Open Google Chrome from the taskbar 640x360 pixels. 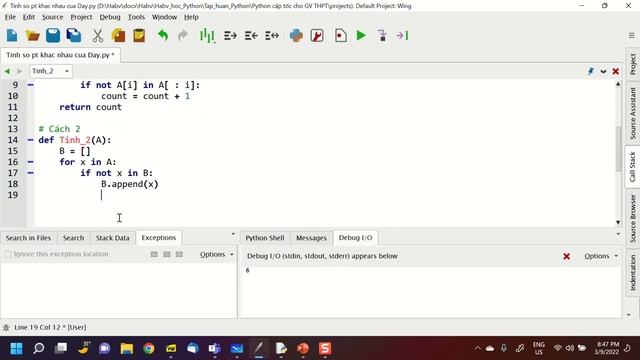[149, 349]
